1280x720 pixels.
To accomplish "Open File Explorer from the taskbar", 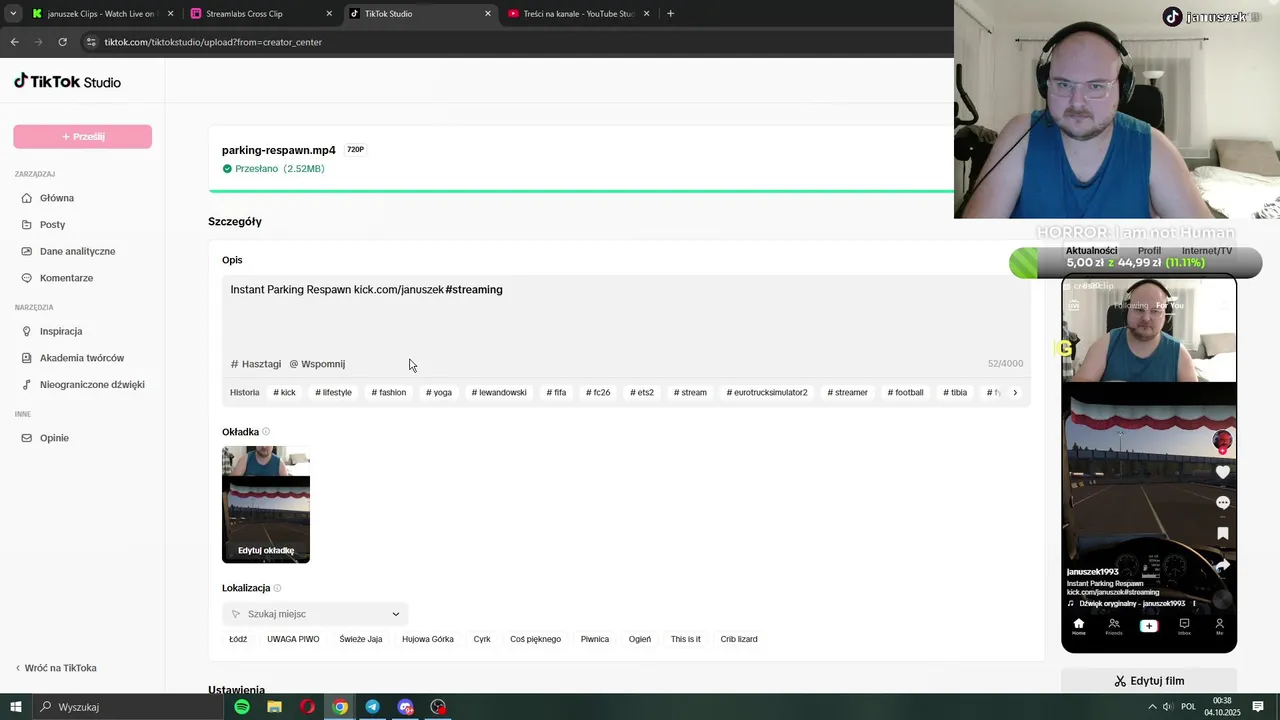I will coord(274,707).
